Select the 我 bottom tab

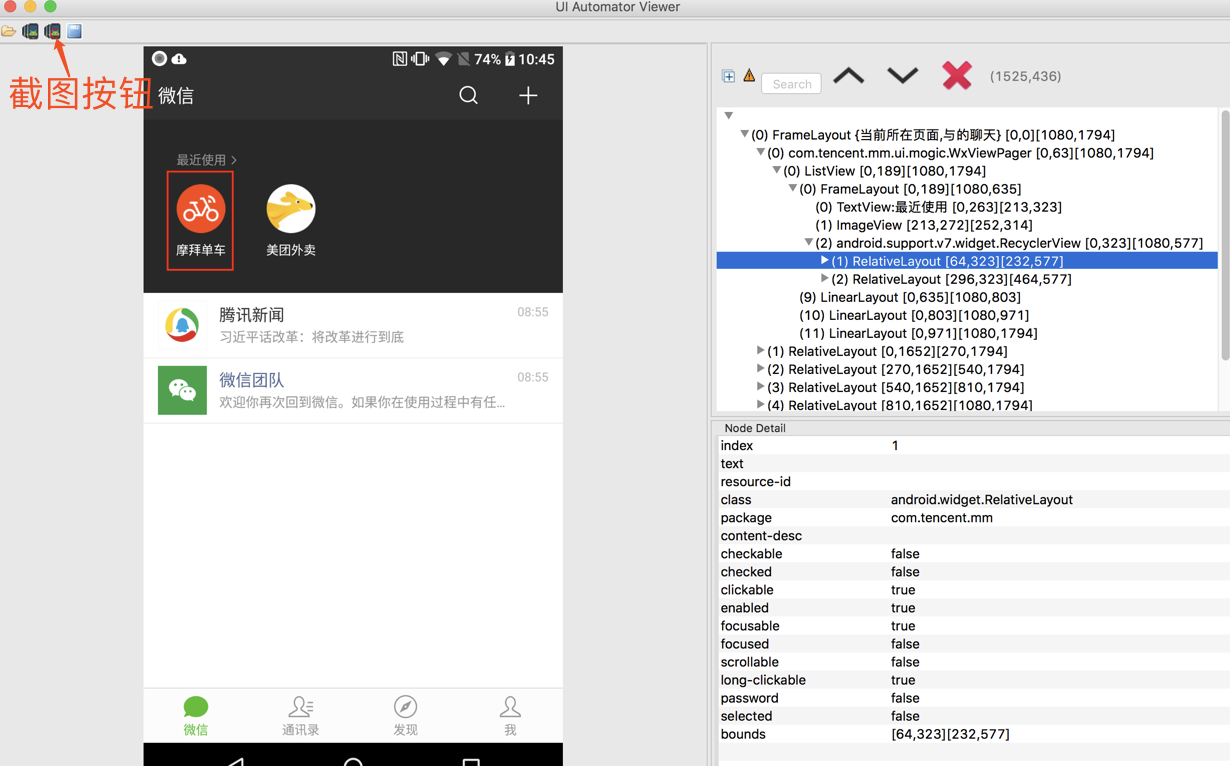coord(510,716)
